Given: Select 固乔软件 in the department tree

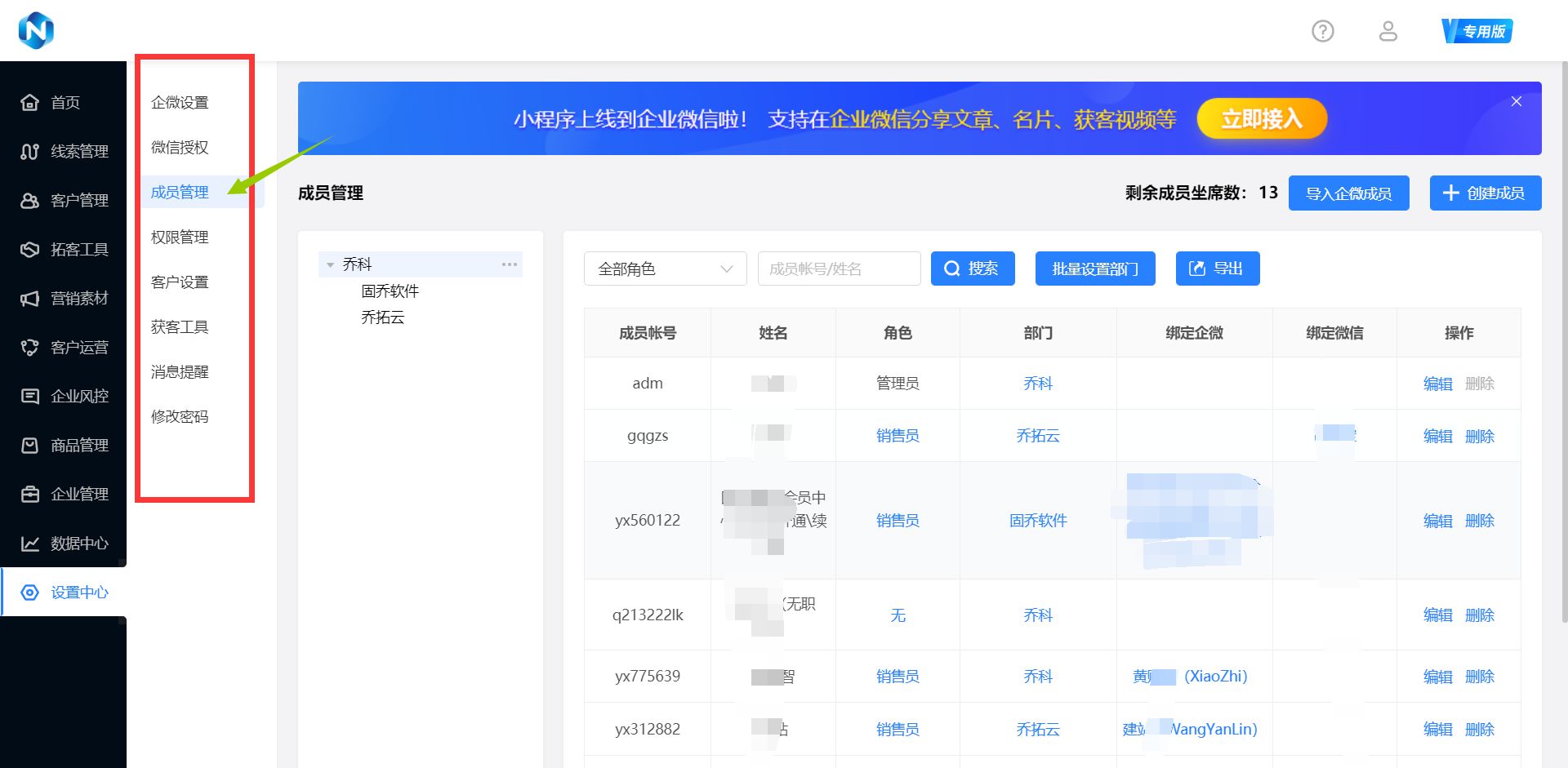Looking at the screenshot, I should click(x=390, y=291).
